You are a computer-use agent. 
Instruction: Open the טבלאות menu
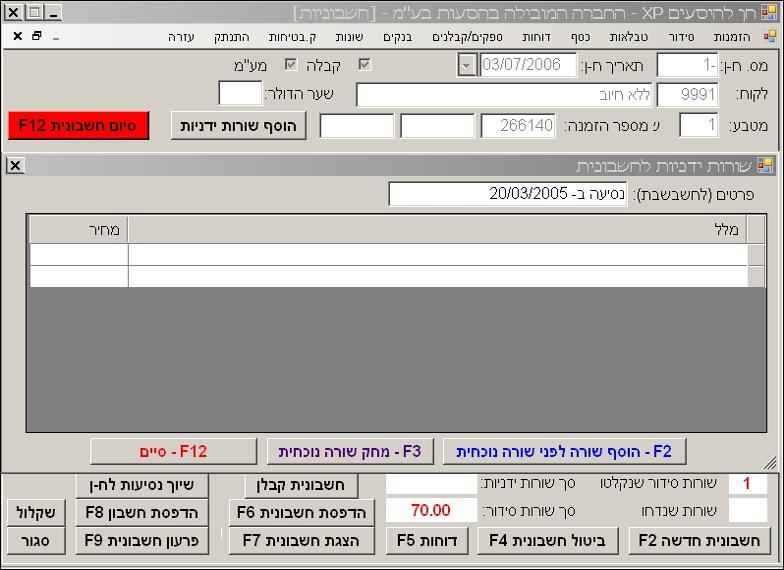point(628,37)
